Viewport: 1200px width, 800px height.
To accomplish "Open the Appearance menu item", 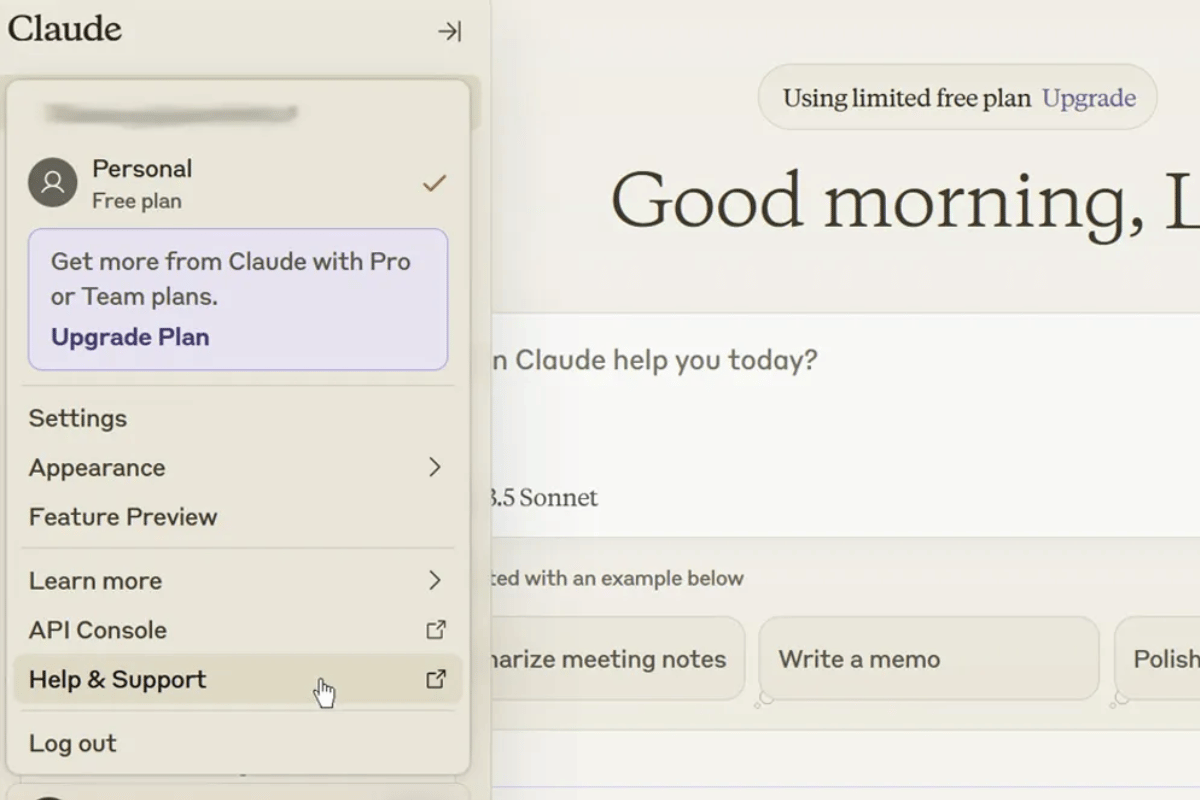I will [97, 467].
